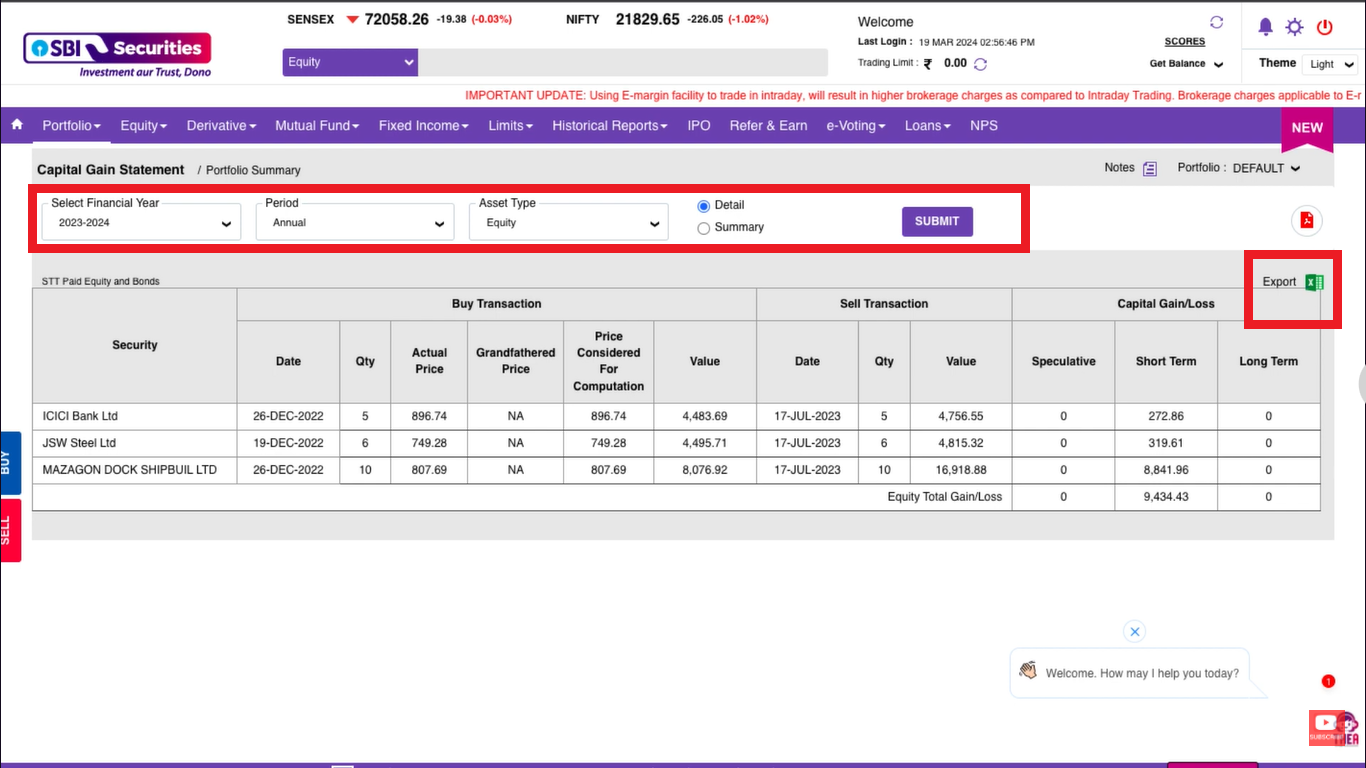Select the Detail radio button

point(703,205)
